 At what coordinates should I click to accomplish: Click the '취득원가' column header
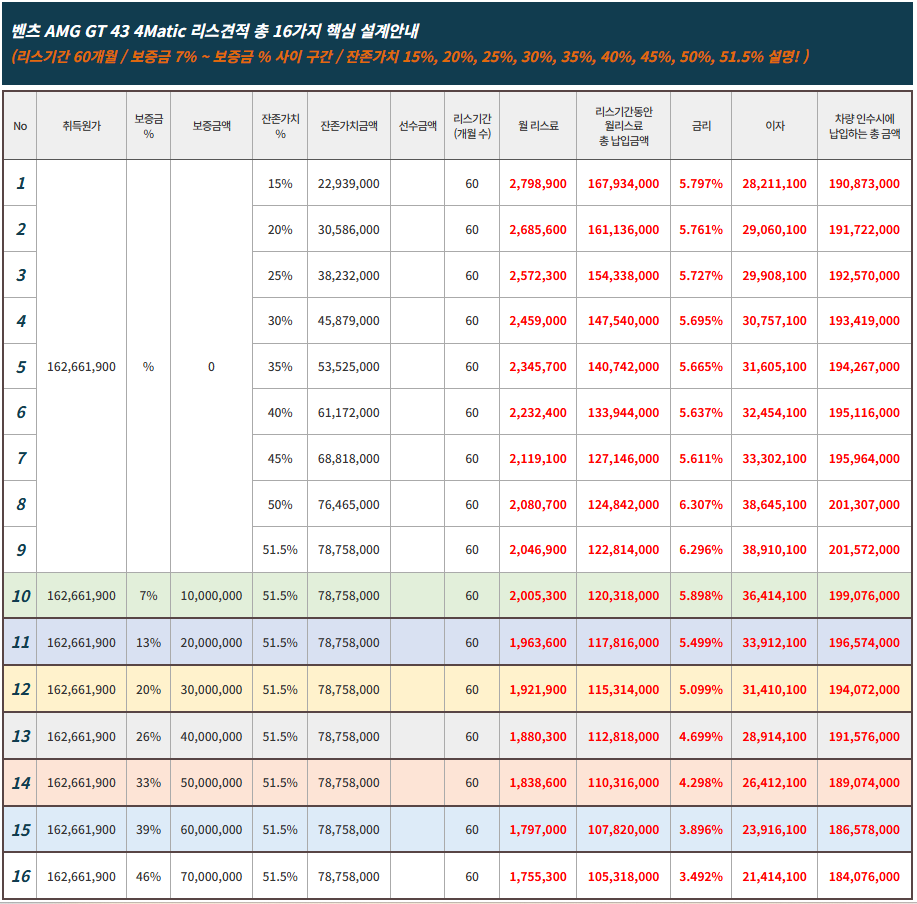coord(81,126)
